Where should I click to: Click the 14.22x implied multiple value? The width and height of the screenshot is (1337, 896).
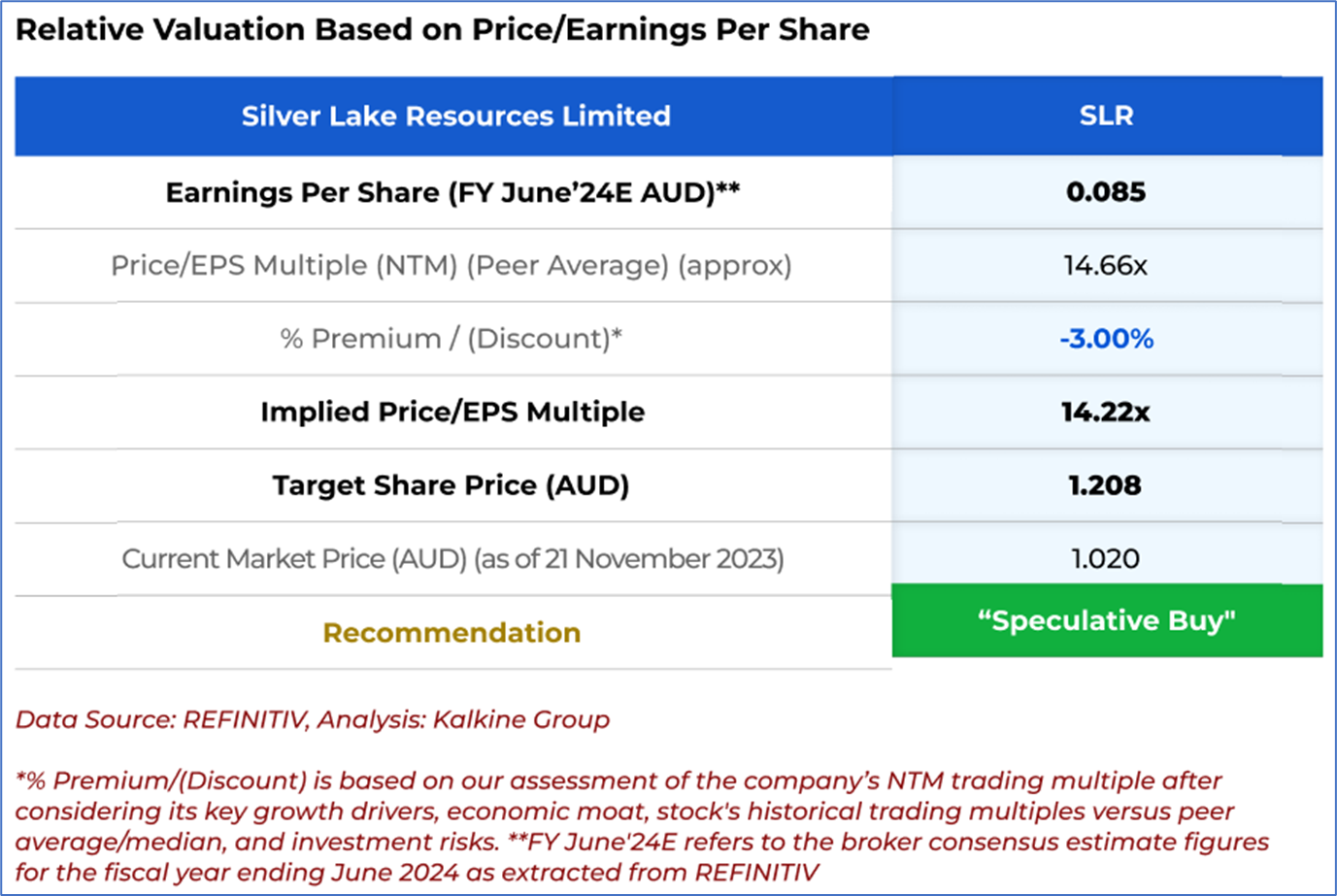coord(1106,412)
